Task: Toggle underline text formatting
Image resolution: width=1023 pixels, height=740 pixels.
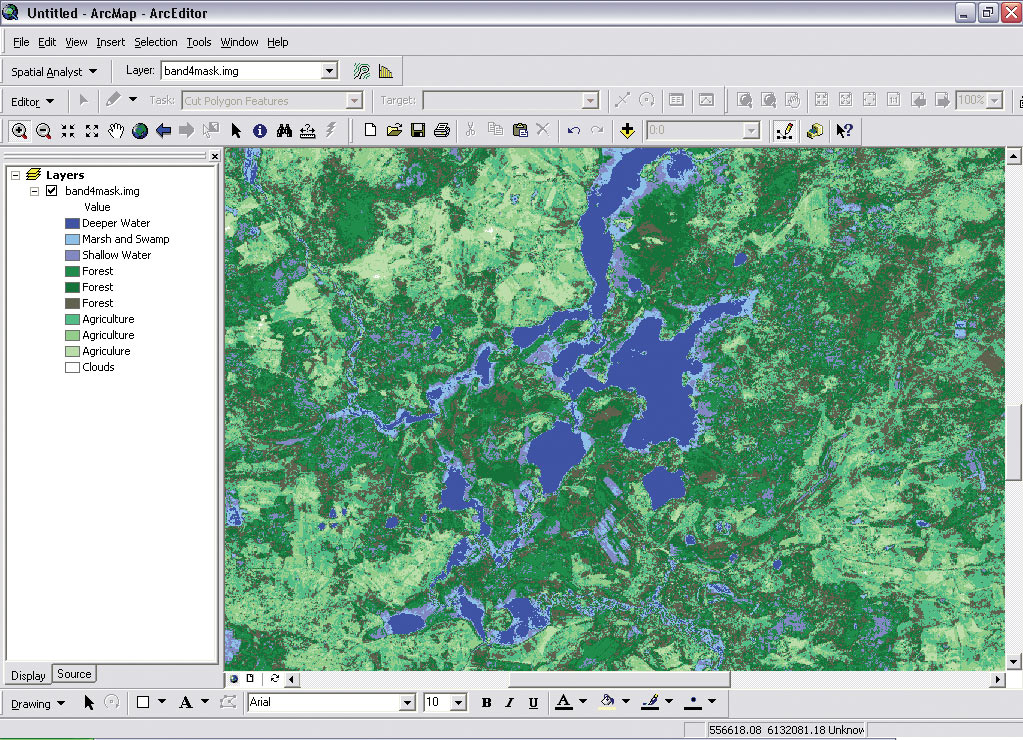Action: (x=533, y=703)
